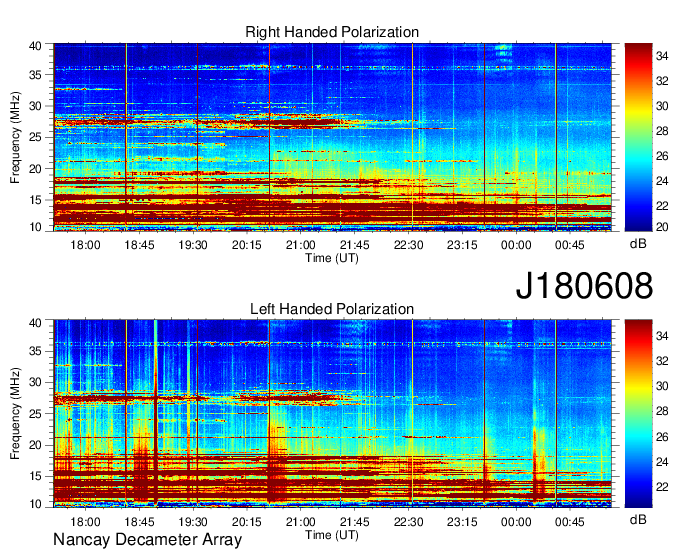Select the bottom spectrogram color bar
The width and height of the screenshot is (680, 552).
638,414
